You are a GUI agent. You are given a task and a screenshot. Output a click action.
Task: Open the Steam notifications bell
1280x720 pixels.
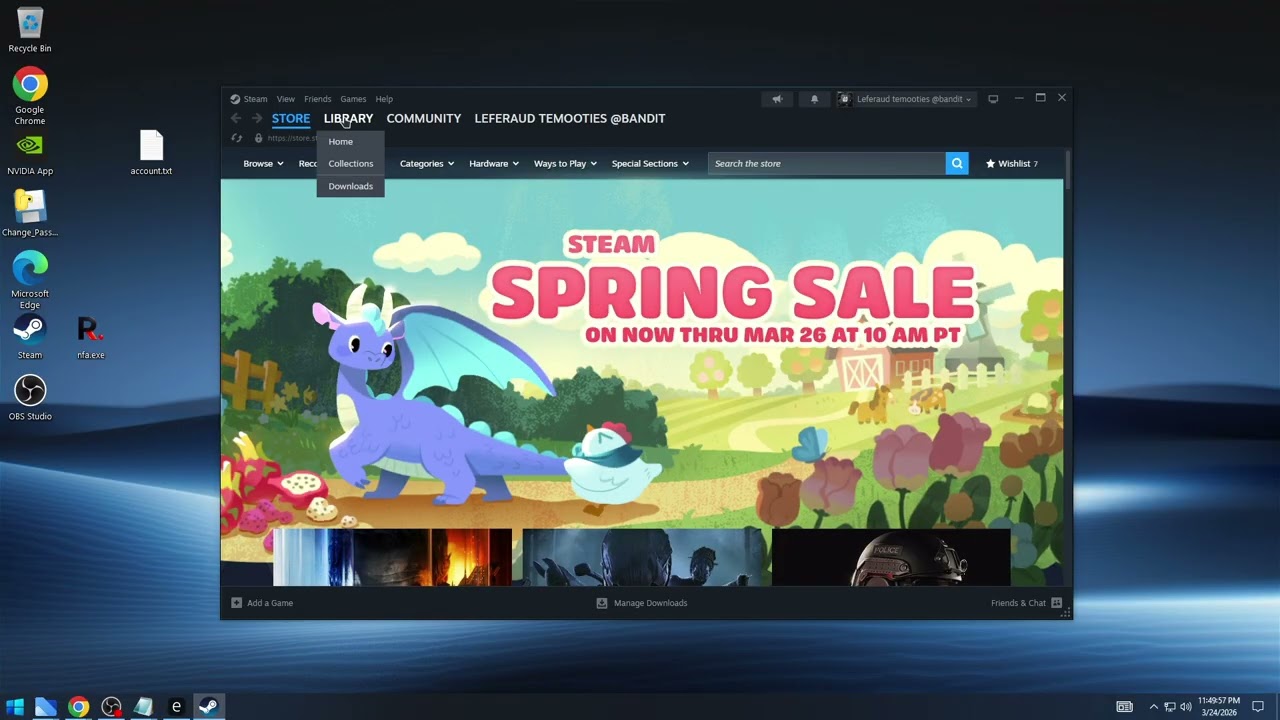[x=814, y=99]
